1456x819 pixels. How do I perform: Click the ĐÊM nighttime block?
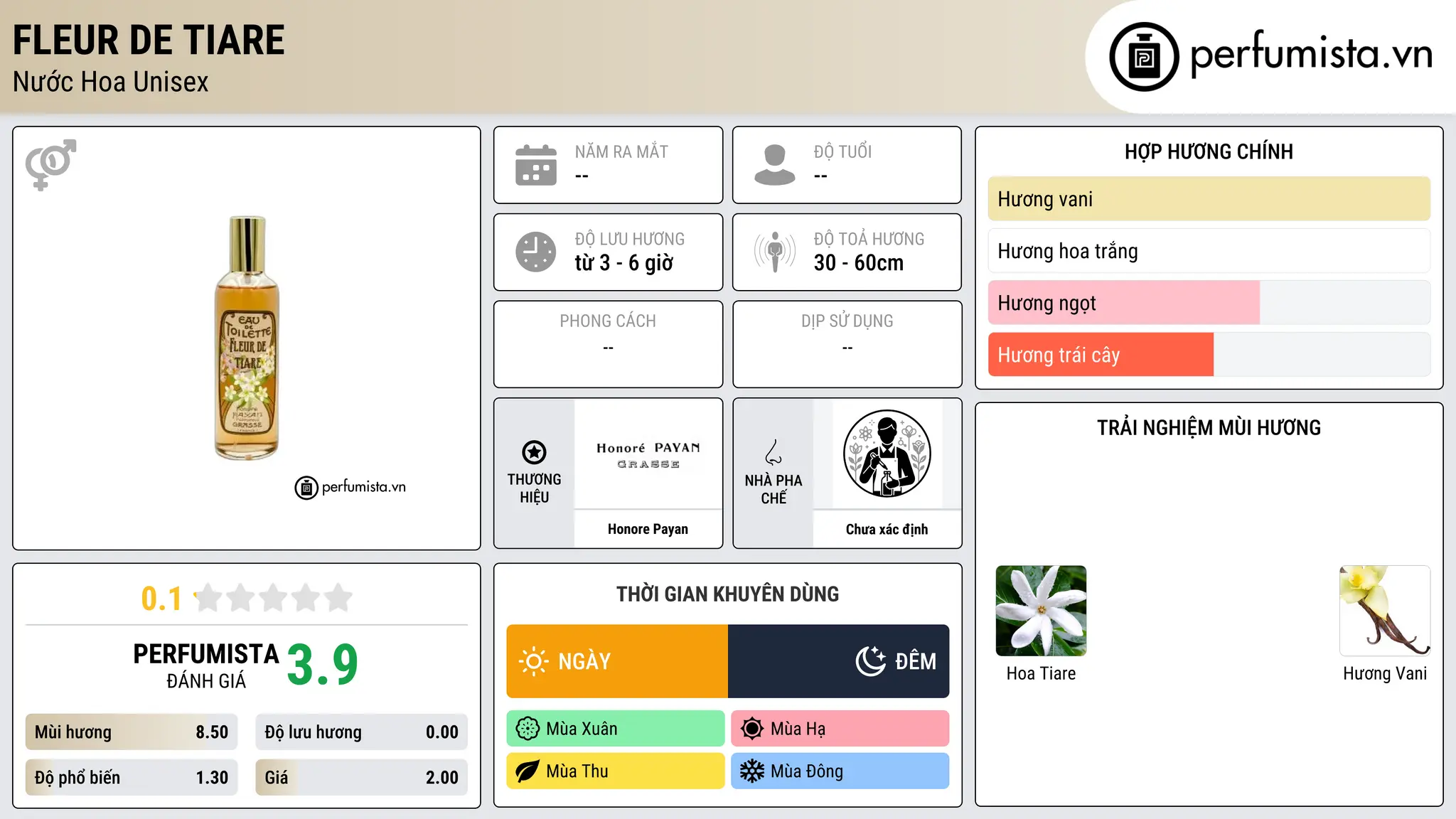pos(839,661)
